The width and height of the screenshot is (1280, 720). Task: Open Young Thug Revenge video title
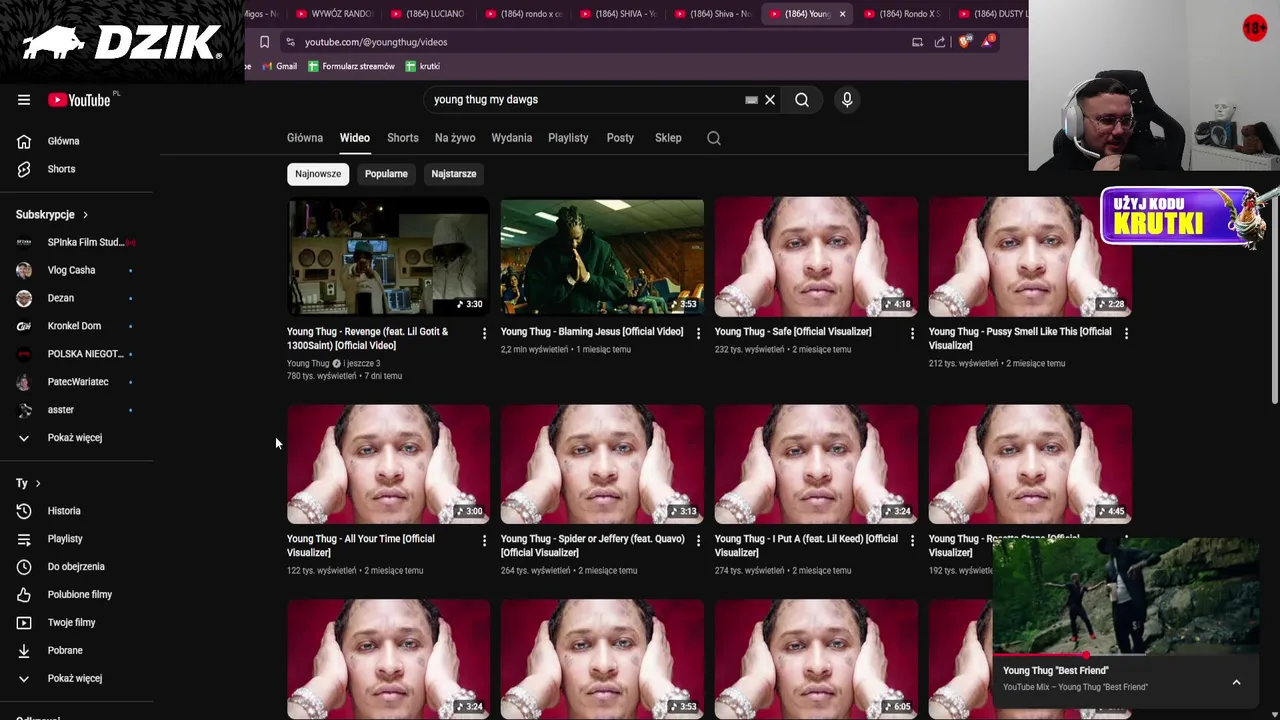(x=367, y=339)
